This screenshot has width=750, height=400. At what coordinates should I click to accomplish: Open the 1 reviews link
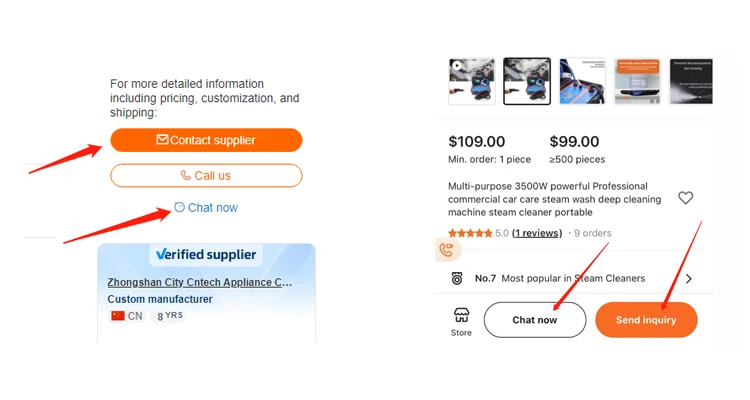[x=536, y=233]
